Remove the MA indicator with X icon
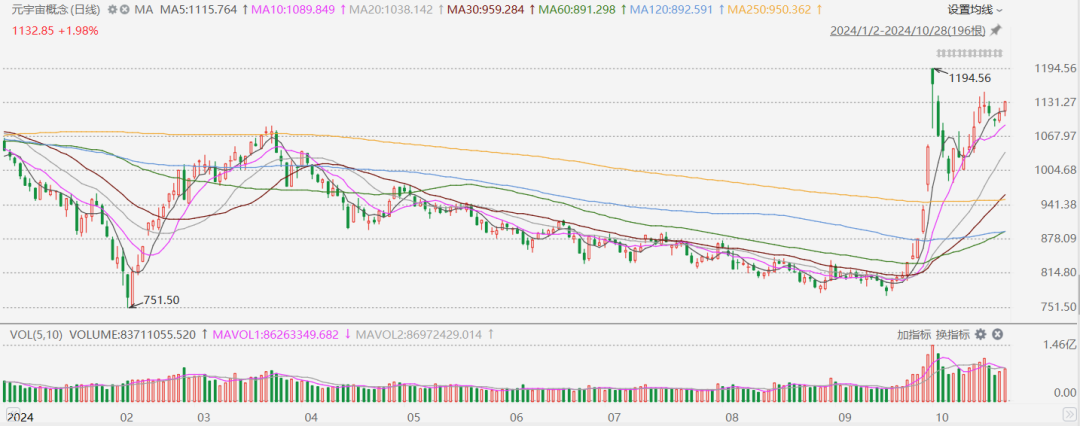Image resolution: width=1080 pixels, height=426 pixels. point(124,10)
